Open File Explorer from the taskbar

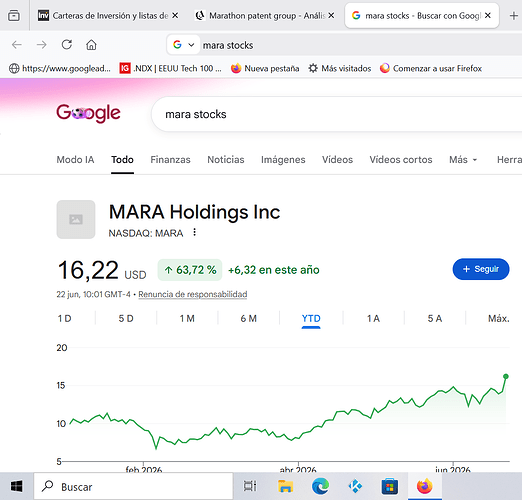tap(286, 486)
